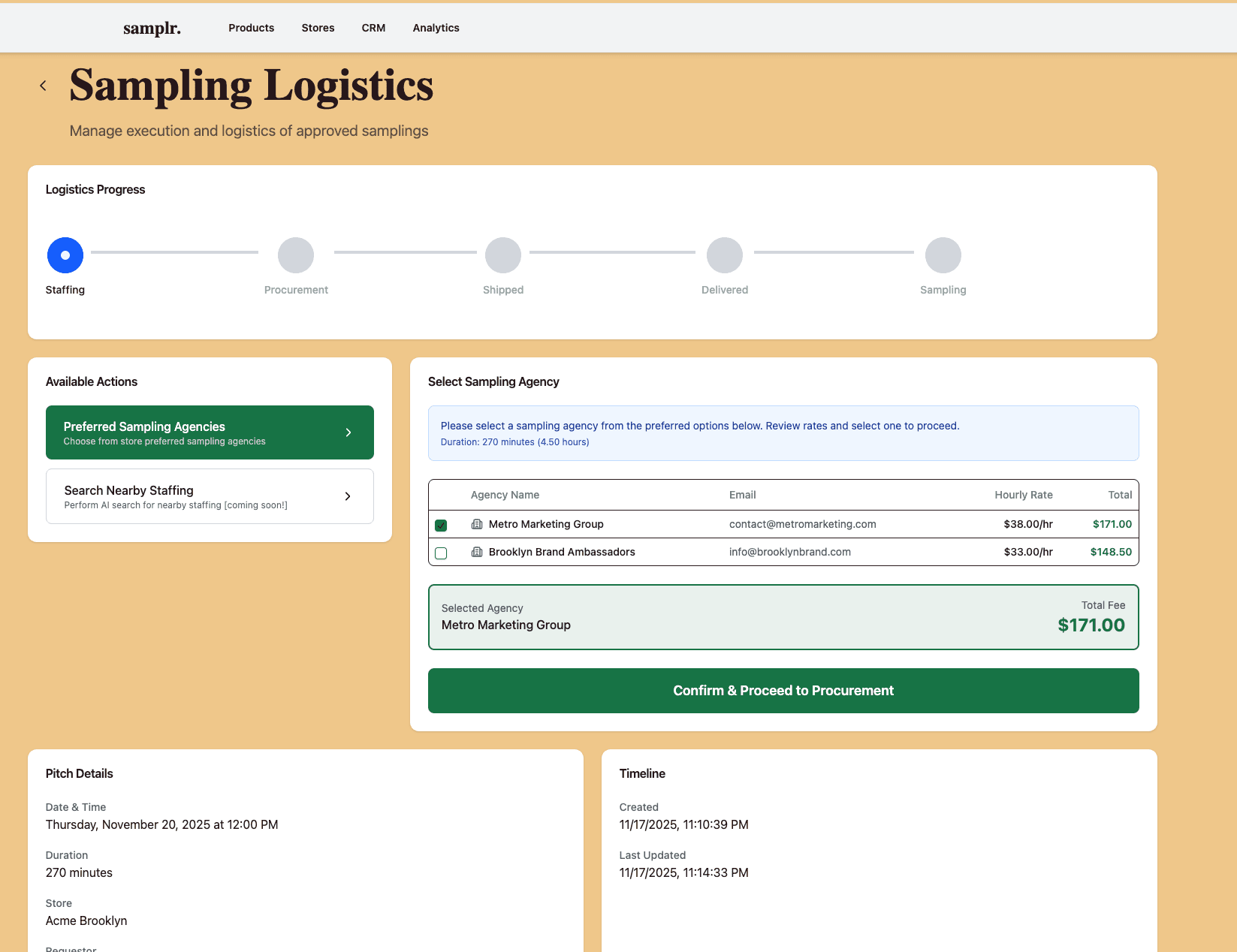Click the Delivered step circle
This screenshot has width=1237, height=952.
point(725,255)
